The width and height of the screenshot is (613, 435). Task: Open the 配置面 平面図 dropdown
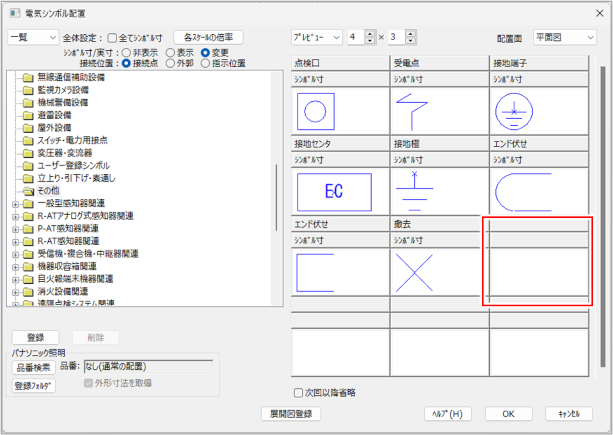(567, 37)
